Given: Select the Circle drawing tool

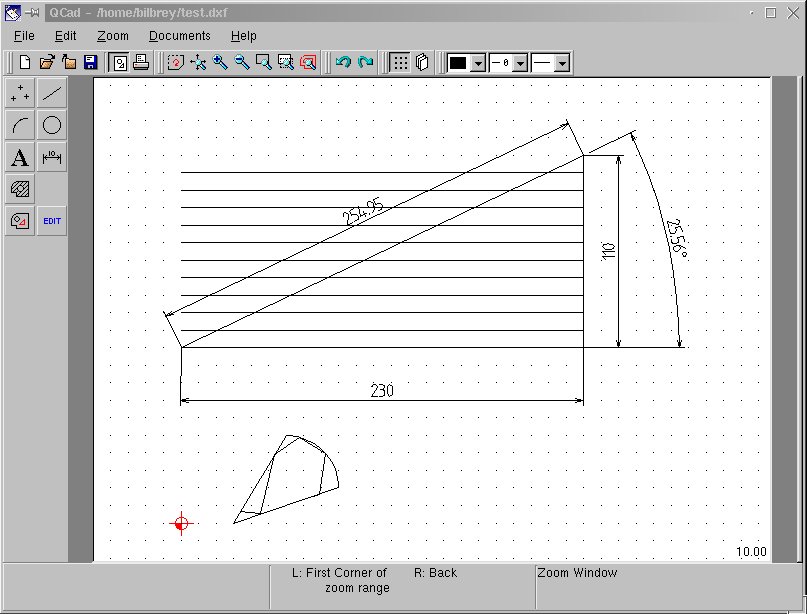Looking at the screenshot, I should [52, 126].
